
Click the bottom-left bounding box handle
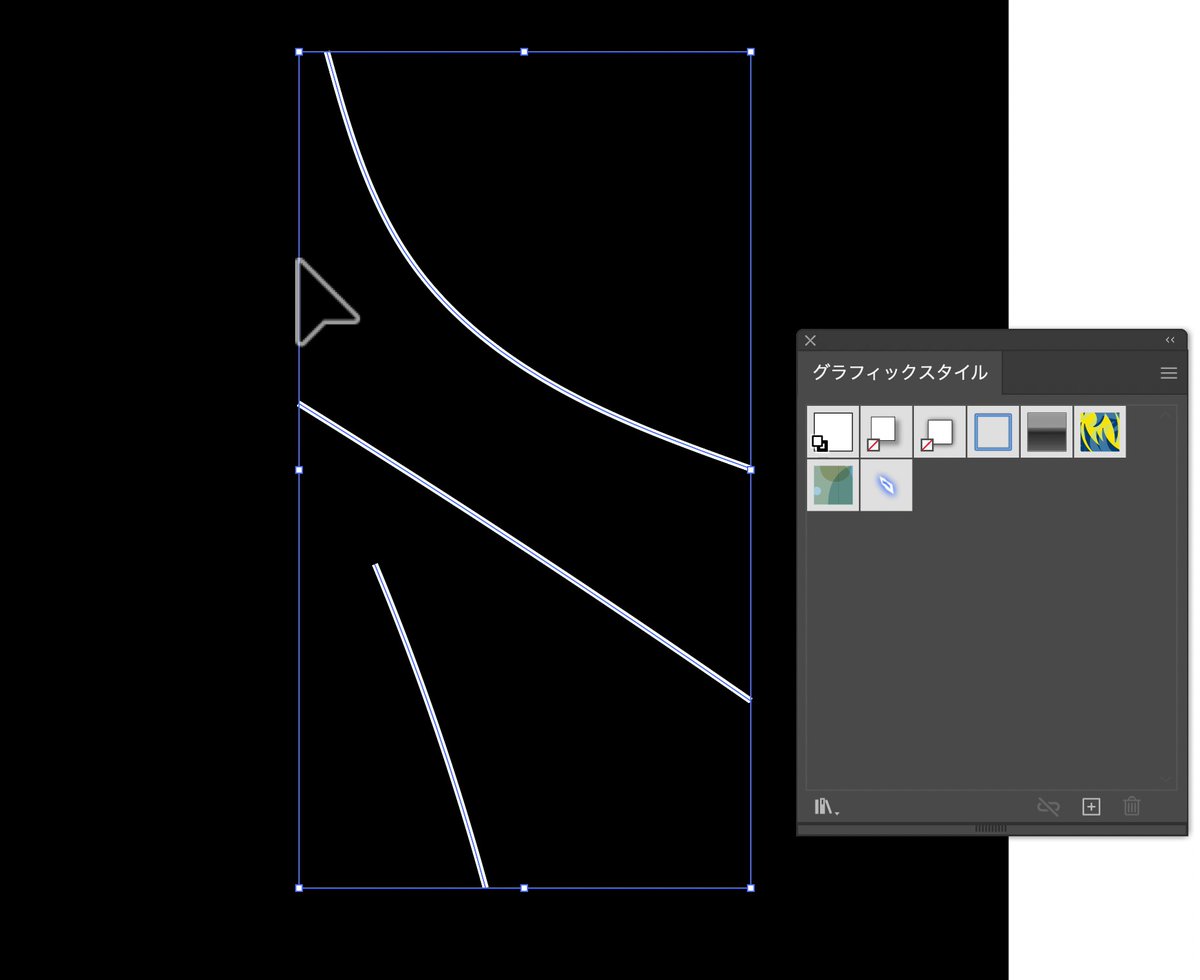point(299,887)
